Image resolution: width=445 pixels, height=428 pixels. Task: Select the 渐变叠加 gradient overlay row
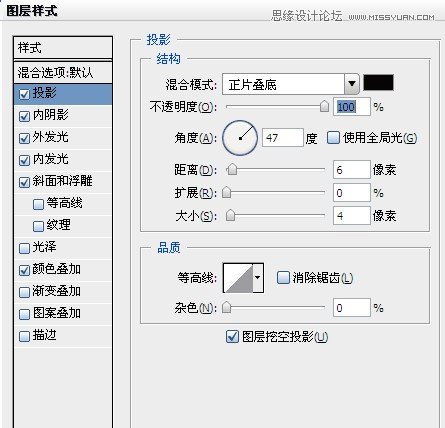coord(63,292)
